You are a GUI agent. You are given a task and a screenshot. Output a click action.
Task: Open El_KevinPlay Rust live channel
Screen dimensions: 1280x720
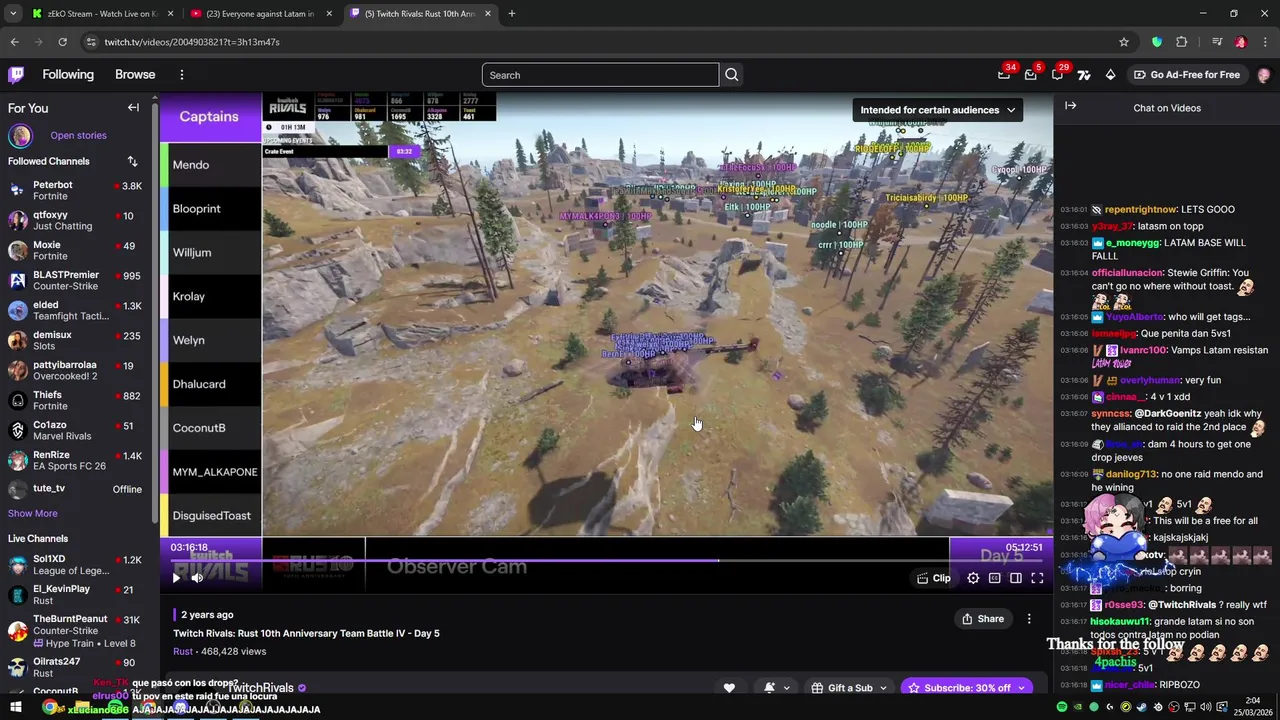point(79,595)
